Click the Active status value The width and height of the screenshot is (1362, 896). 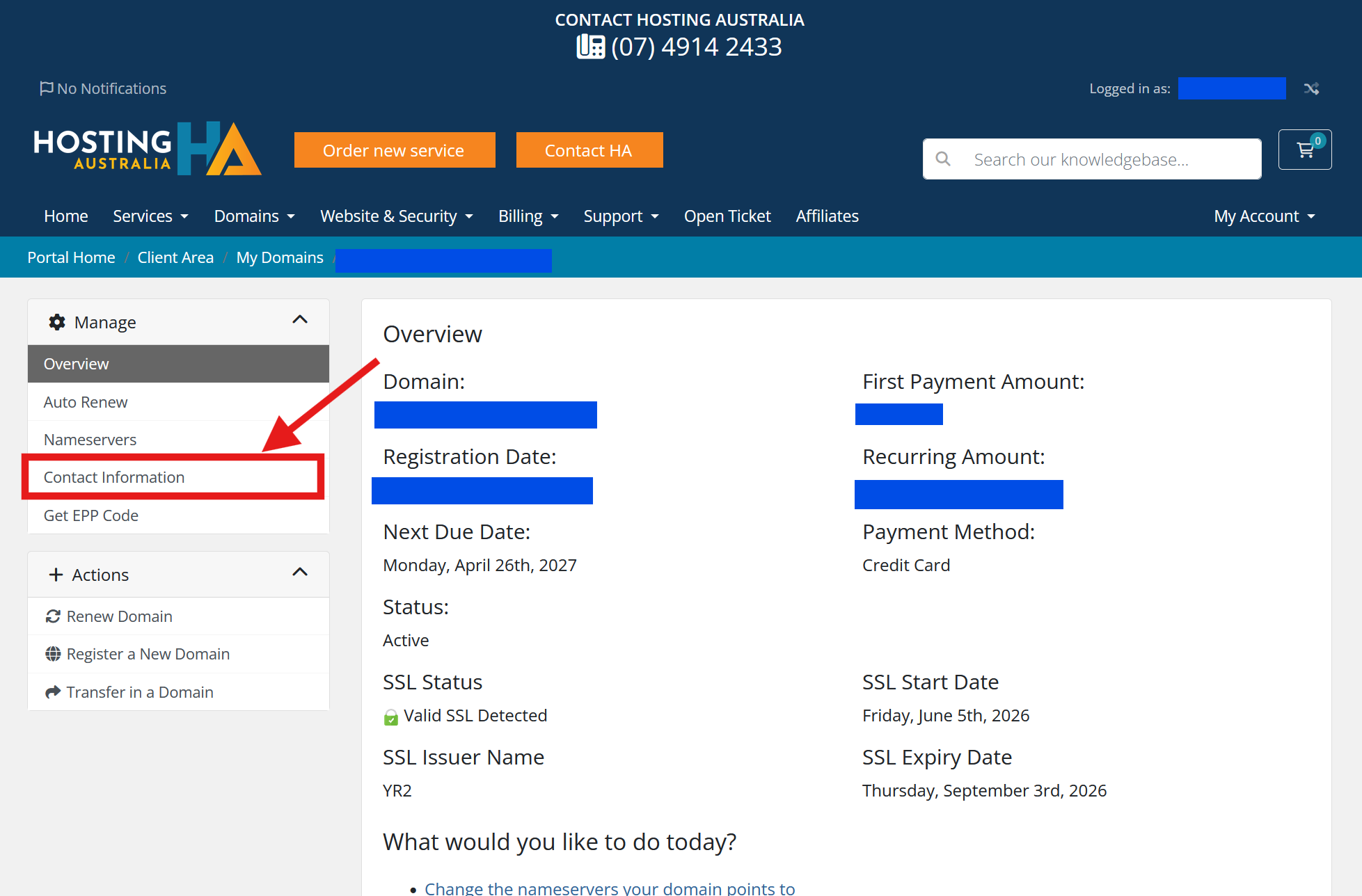coord(406,641)
